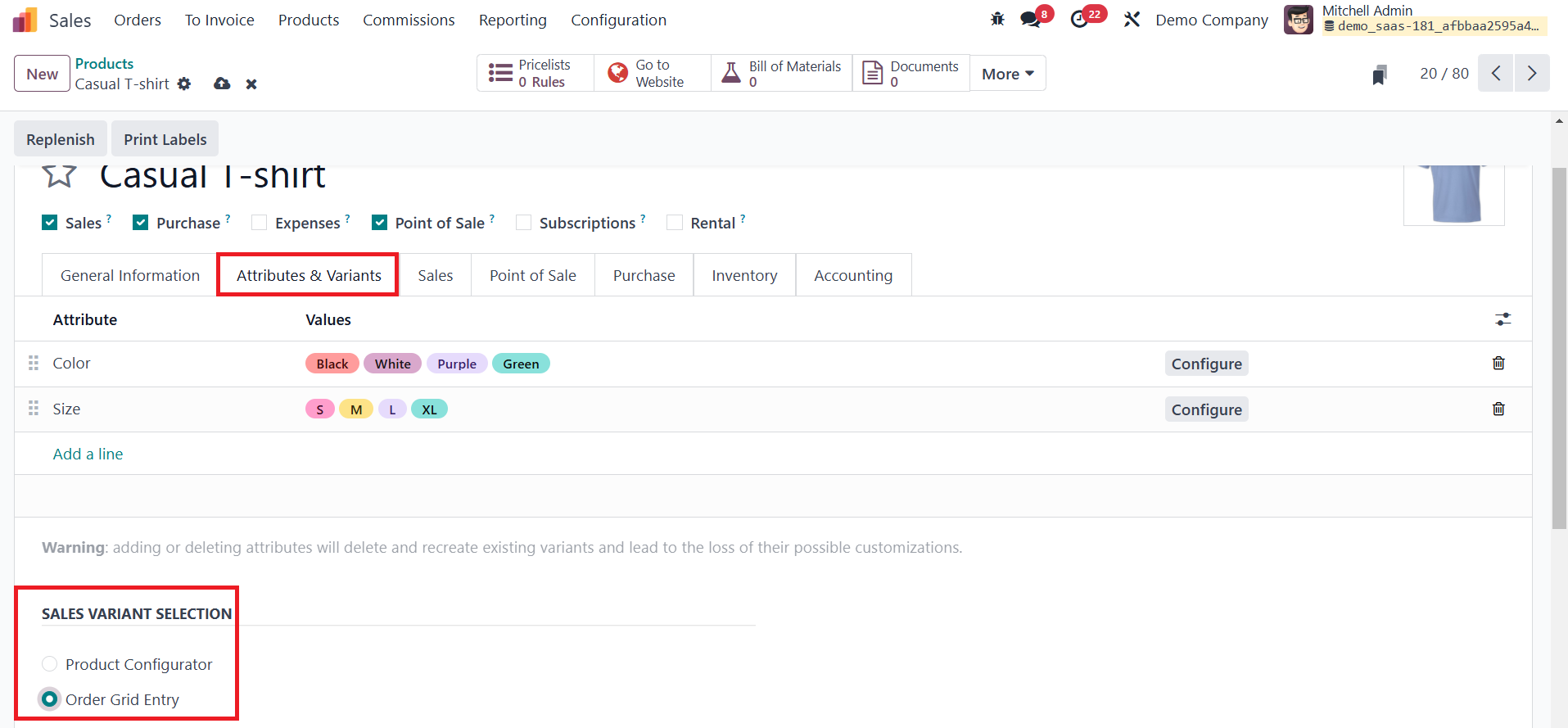The width and height of the screenshot is (1568, 728).
Task: Enable the Expenses checkbox
Action: point(260,223)
